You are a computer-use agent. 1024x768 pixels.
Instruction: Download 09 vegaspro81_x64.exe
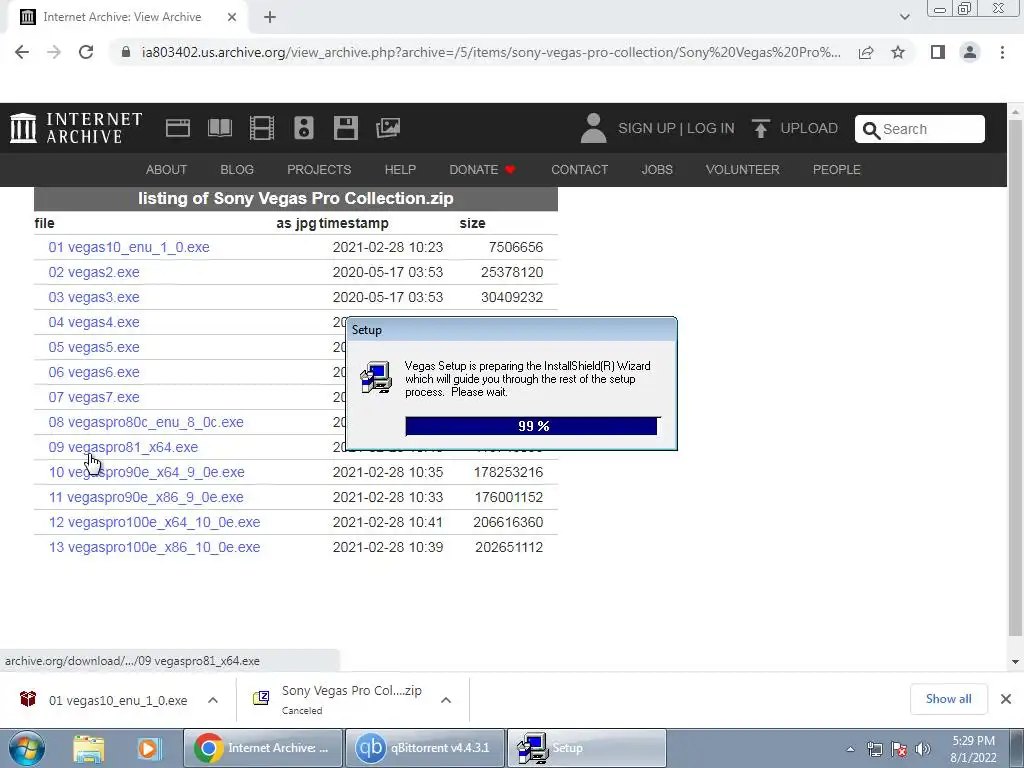(x=123, y=447)
